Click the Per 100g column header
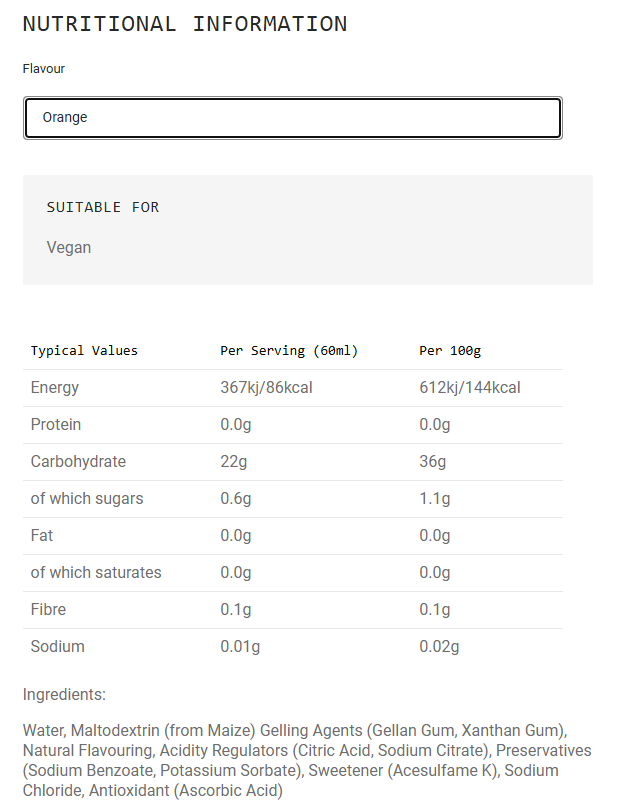This screenshot has height=807, width=631. pos(450,350)
